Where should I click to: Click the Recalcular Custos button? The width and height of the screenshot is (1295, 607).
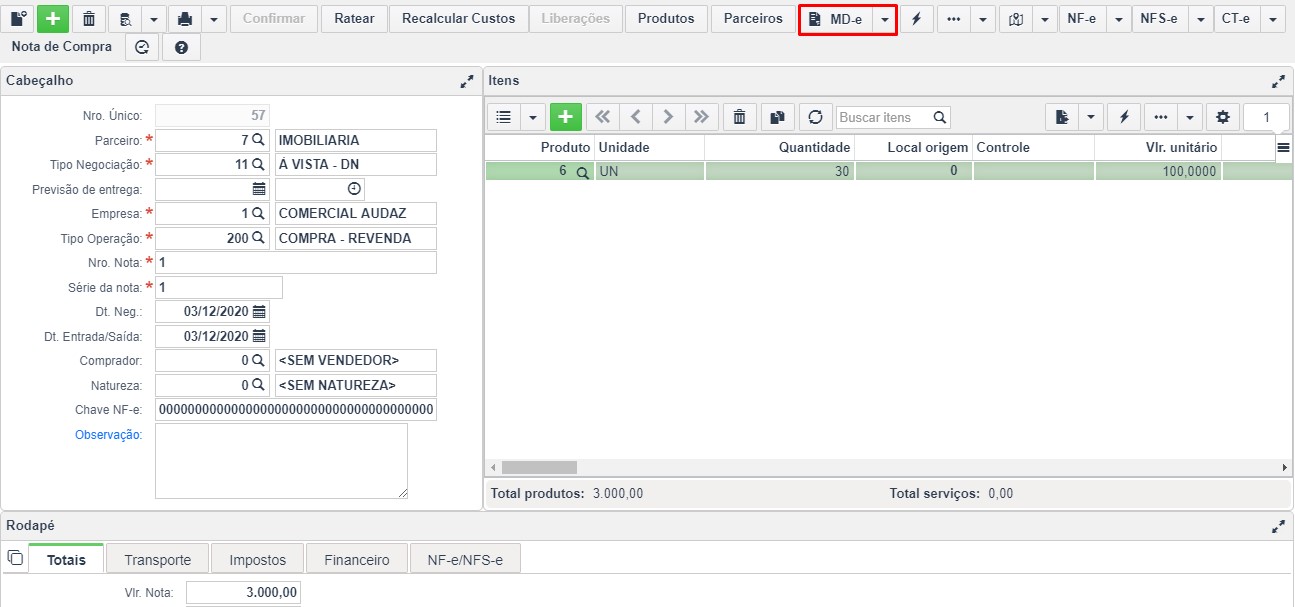458,18
